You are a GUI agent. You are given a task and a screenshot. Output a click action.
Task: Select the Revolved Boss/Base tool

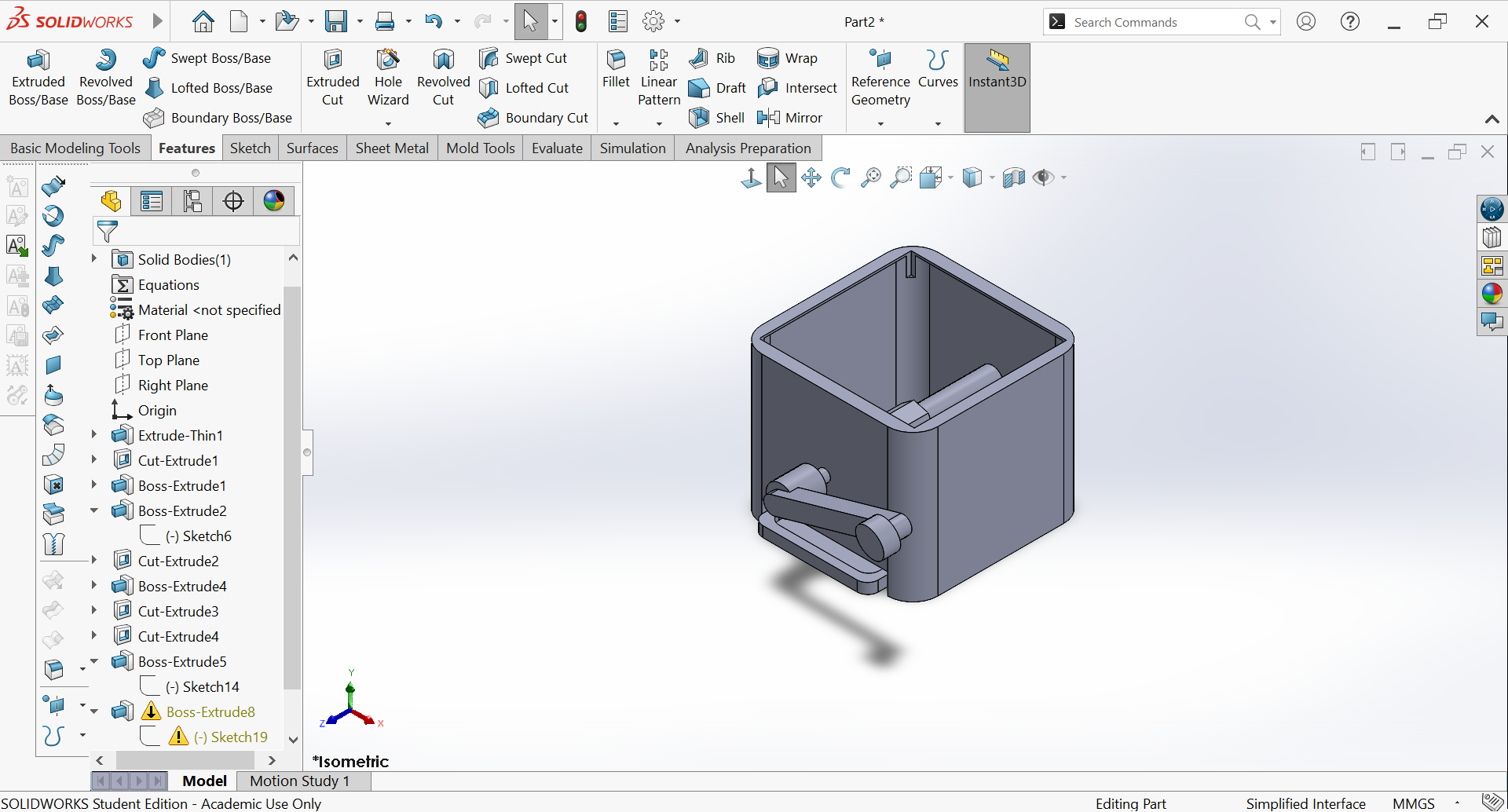pyautogui.click(x=106, y=77)
